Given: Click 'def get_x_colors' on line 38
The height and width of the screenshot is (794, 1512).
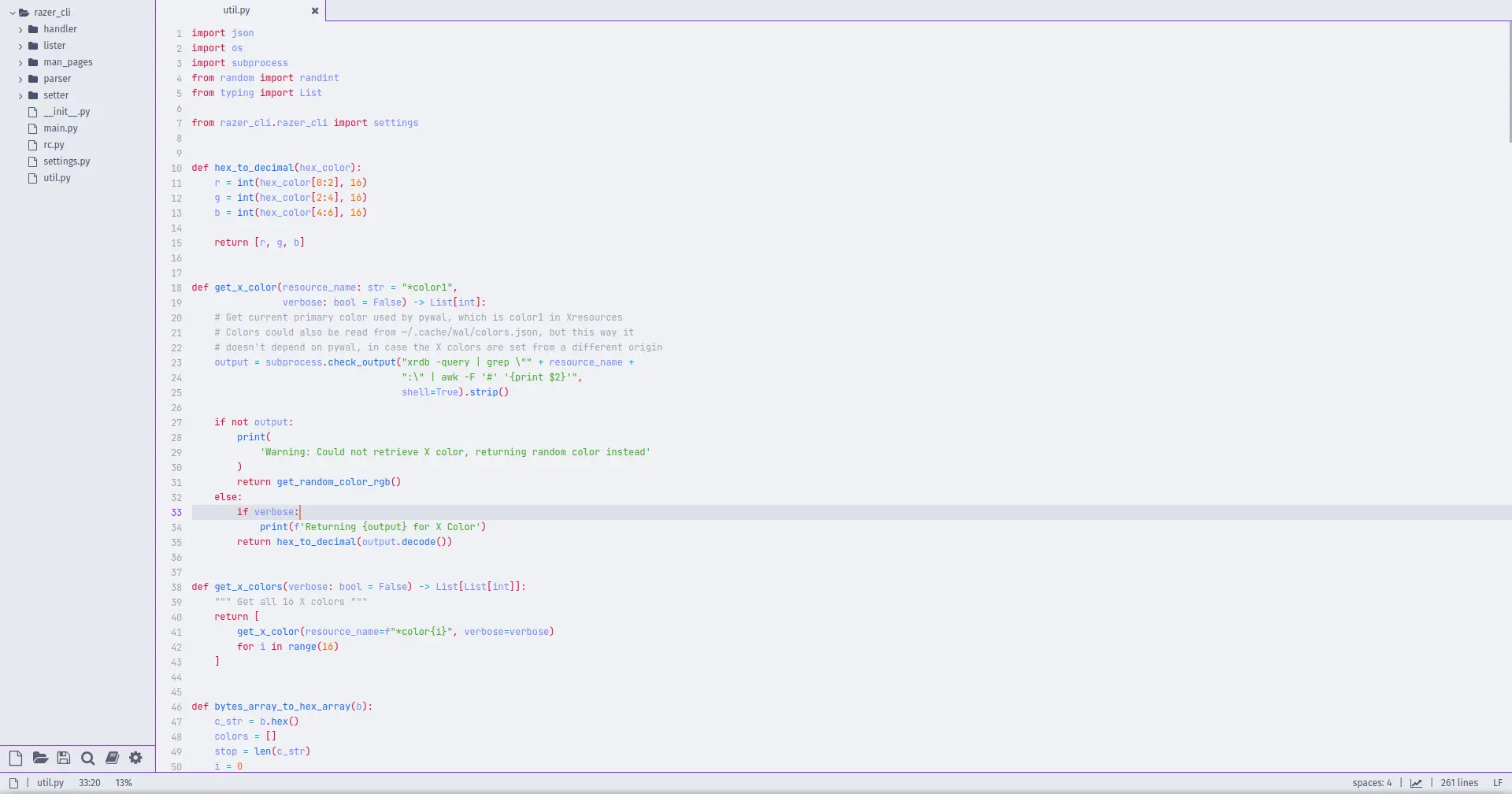Looking at the screenshot, I should 237,587.
